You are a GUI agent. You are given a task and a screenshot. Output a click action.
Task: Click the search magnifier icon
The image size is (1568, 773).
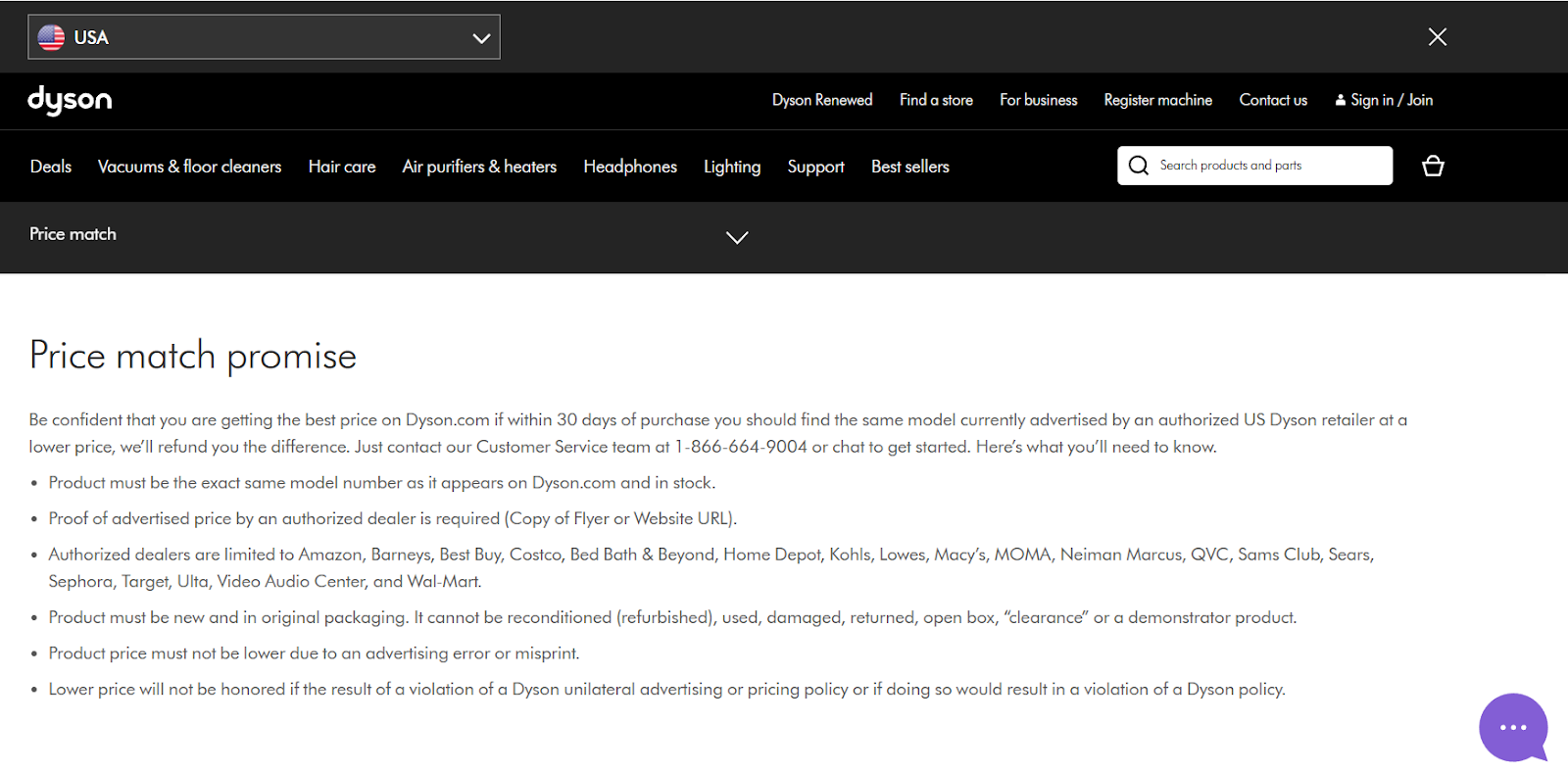[1138, 166]
